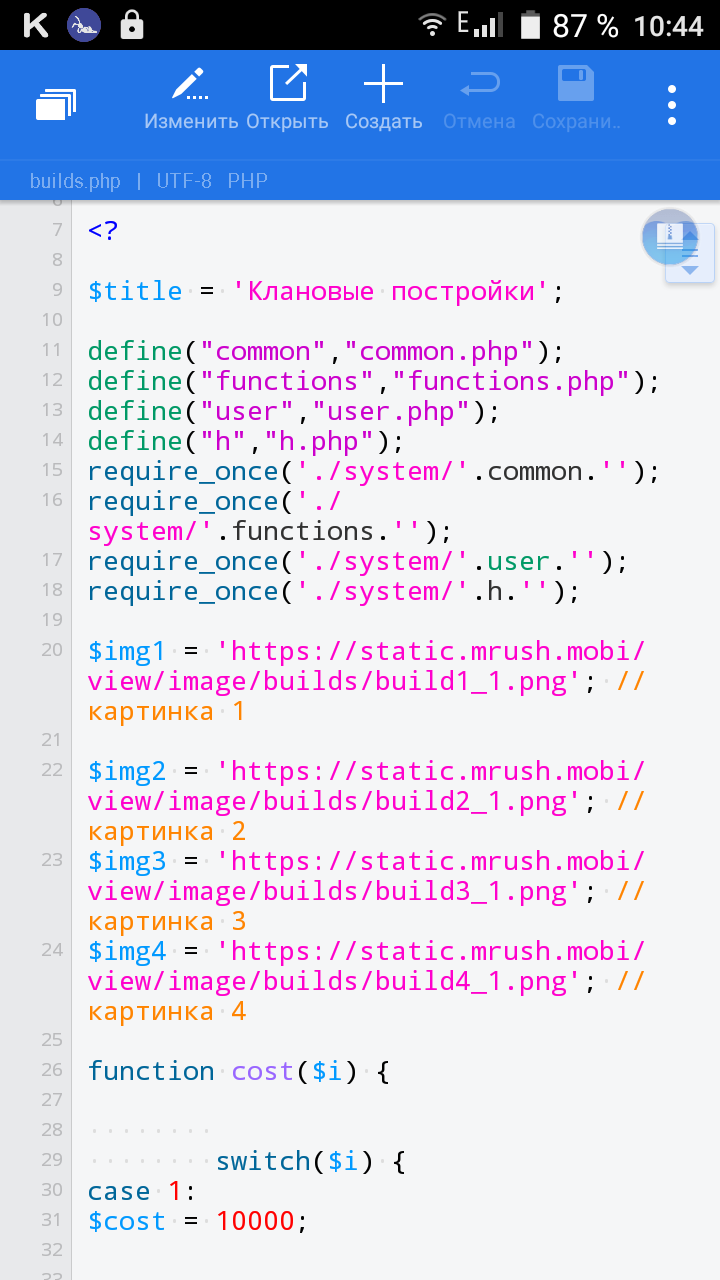Tap line number 20 in the gutter
This screenshot has height=1280, width=720.
click(x=52, y=650)
